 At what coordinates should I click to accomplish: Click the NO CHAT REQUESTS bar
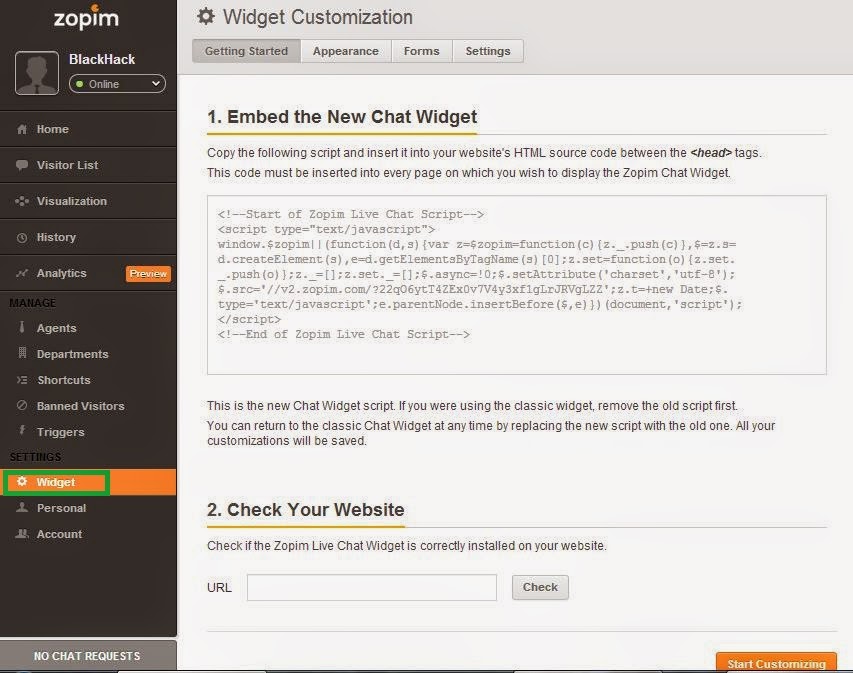pos(88,656)
